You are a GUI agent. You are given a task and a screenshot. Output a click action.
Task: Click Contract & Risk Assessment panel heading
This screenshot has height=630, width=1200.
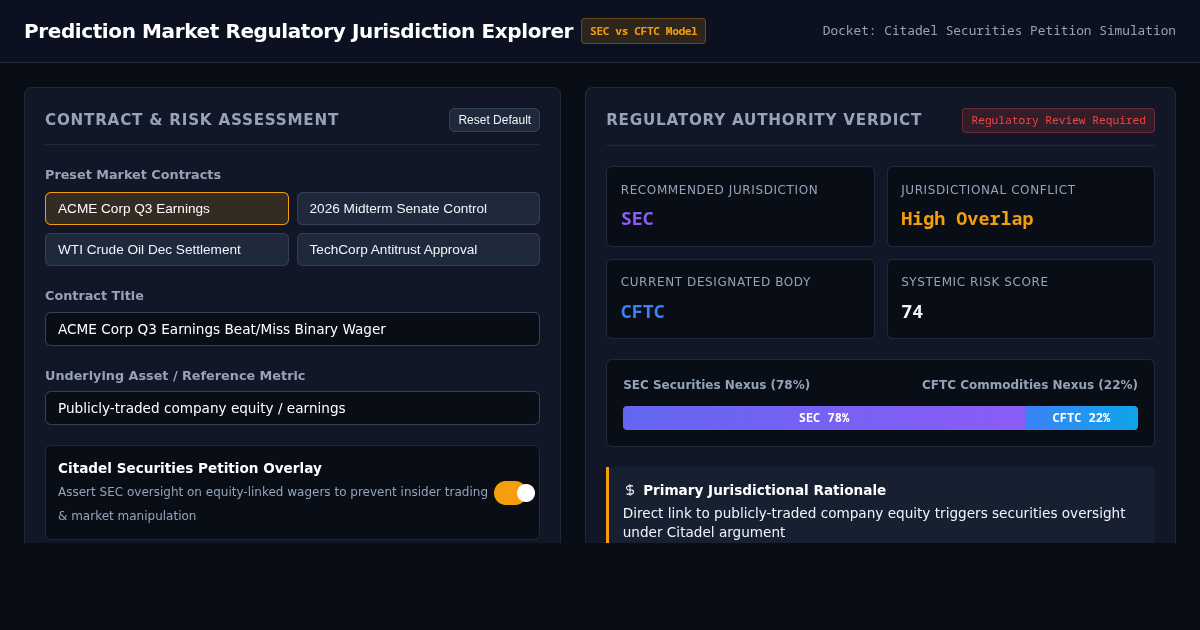point(192,120)
